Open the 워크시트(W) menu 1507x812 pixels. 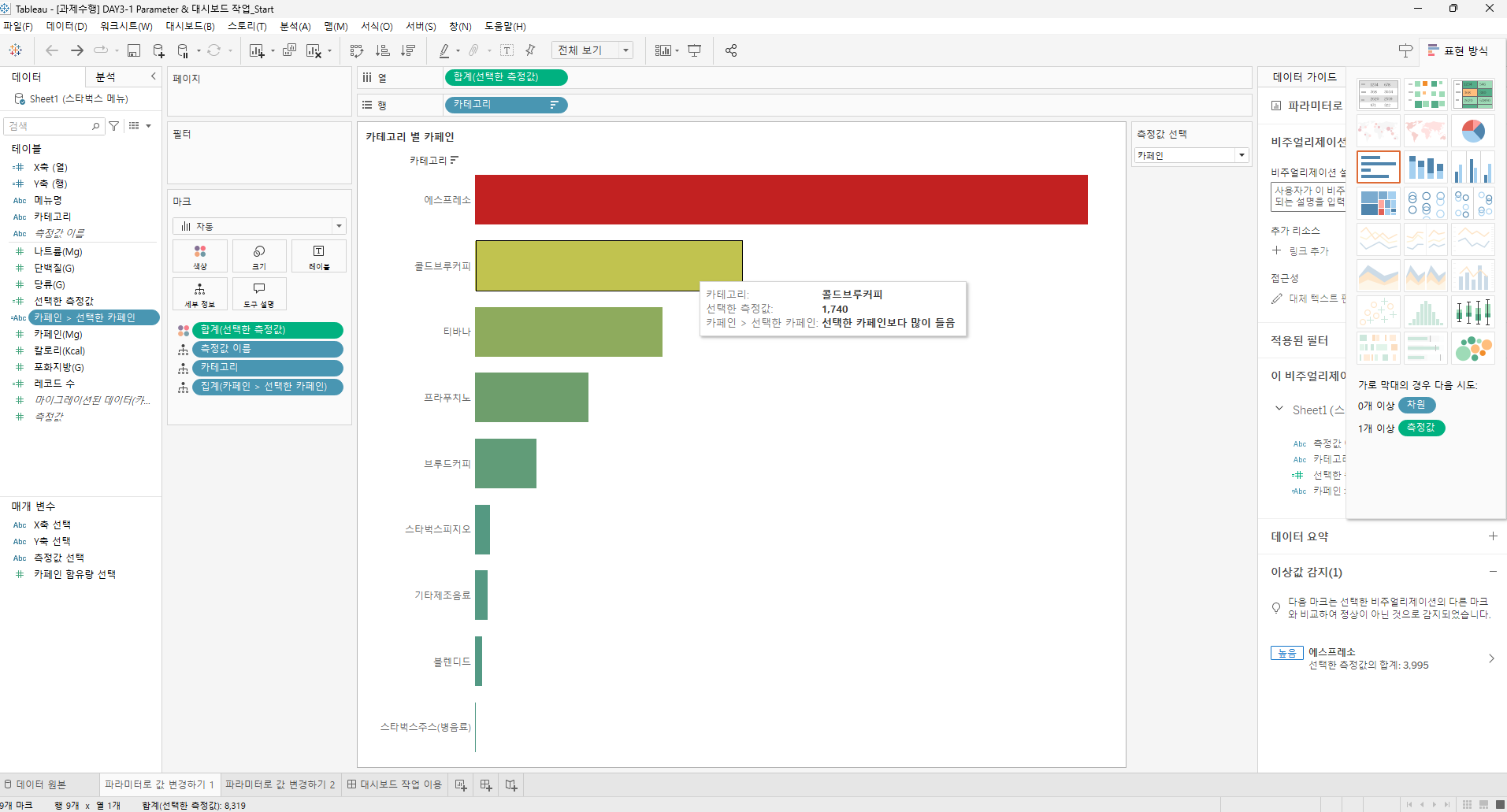[126, 27]
